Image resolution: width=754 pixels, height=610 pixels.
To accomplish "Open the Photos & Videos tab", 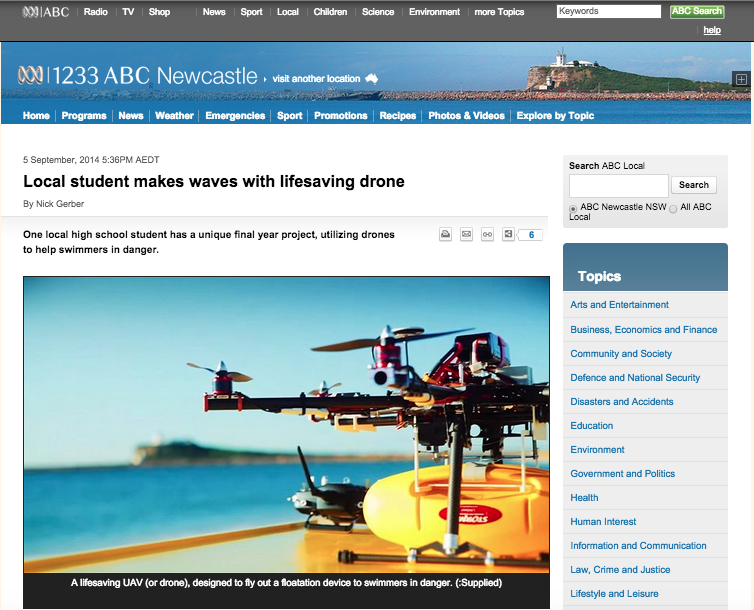I will tap(466, 116).
